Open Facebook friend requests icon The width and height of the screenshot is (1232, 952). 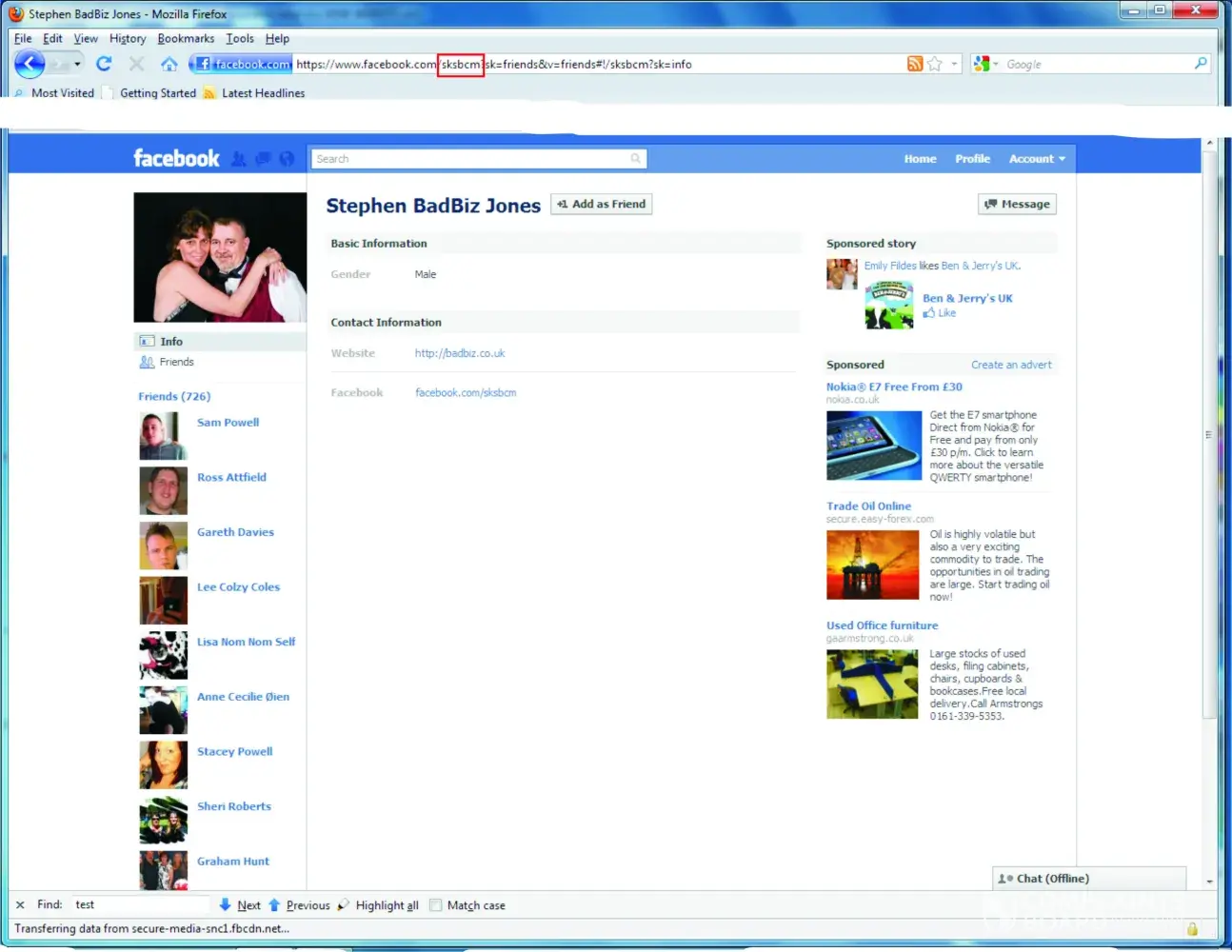239,159
